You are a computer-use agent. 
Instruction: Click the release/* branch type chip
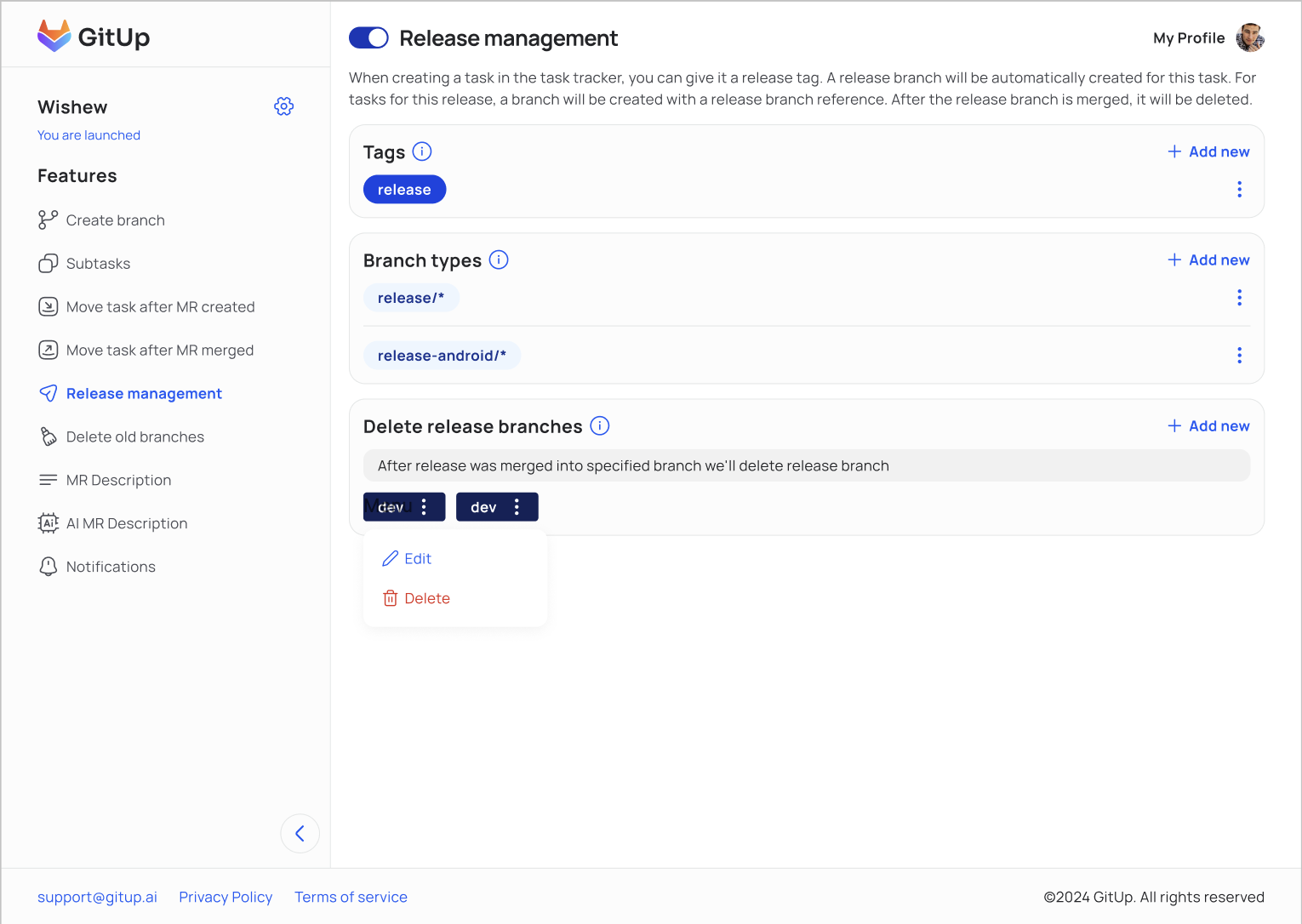click(x=411, y=298)
